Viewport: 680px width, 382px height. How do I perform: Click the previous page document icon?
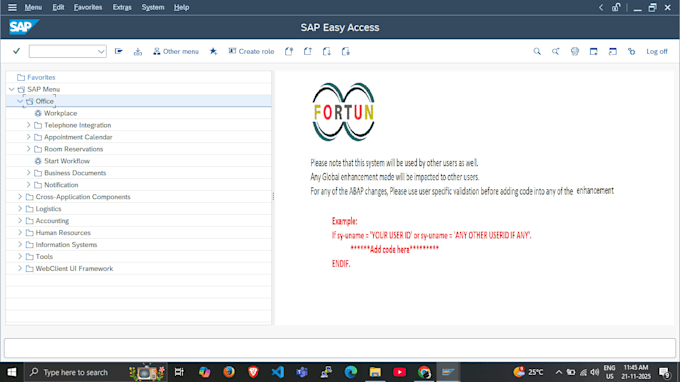(308, 51)
